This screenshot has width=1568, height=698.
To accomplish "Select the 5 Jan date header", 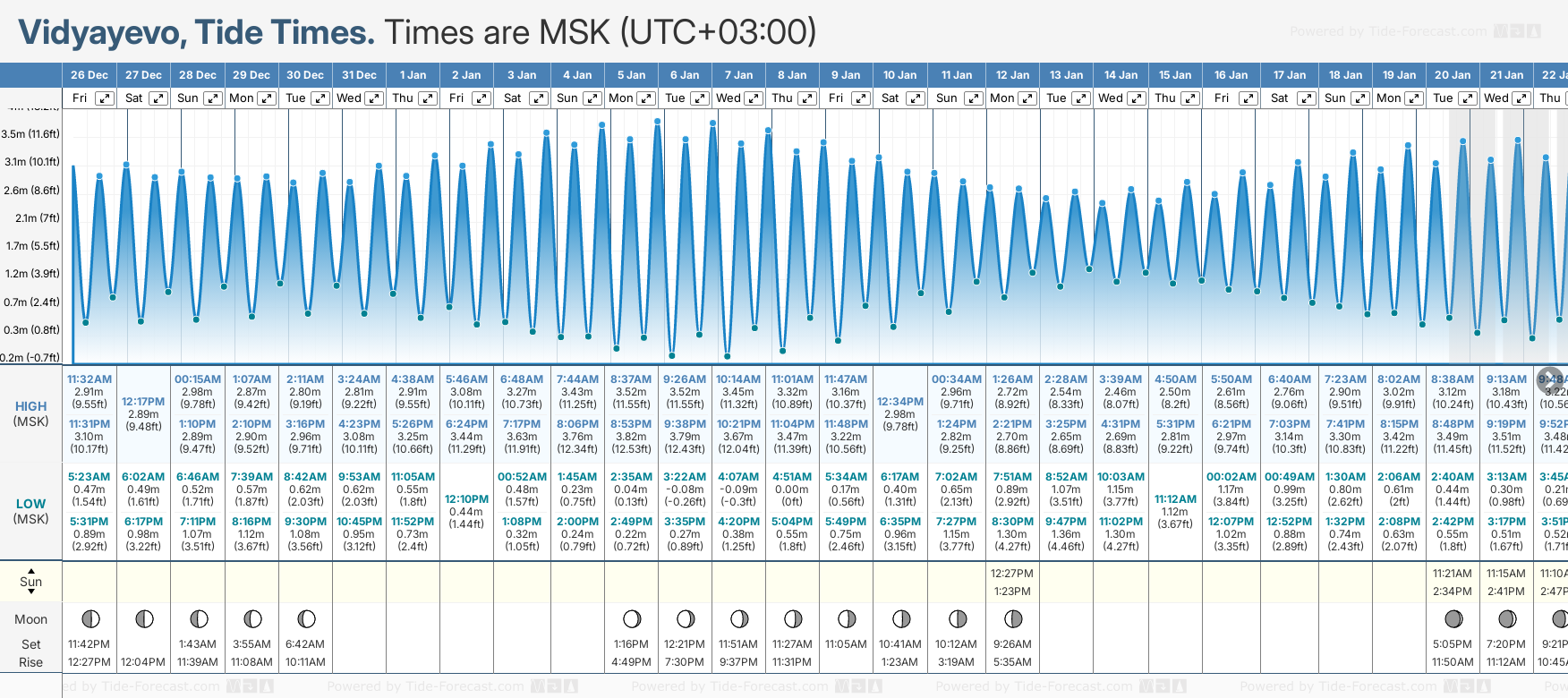I will point(631,75).
